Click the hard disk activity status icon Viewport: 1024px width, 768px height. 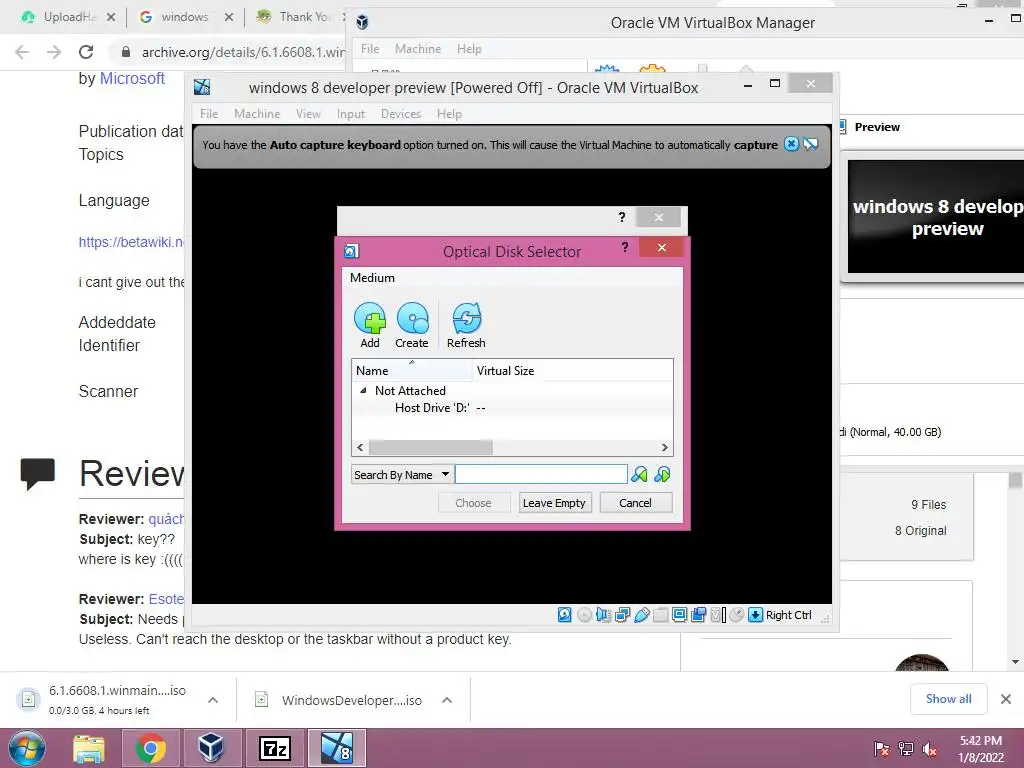tap(565, 615)
